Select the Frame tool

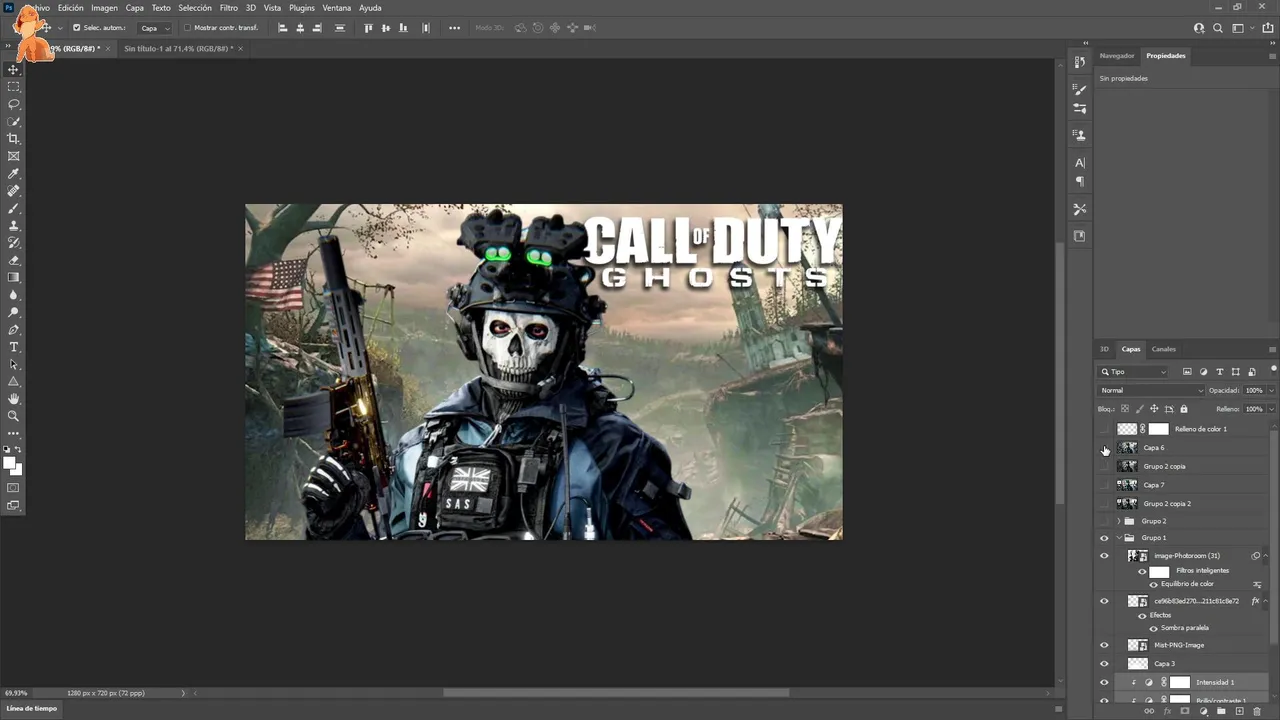pos(14,156)
